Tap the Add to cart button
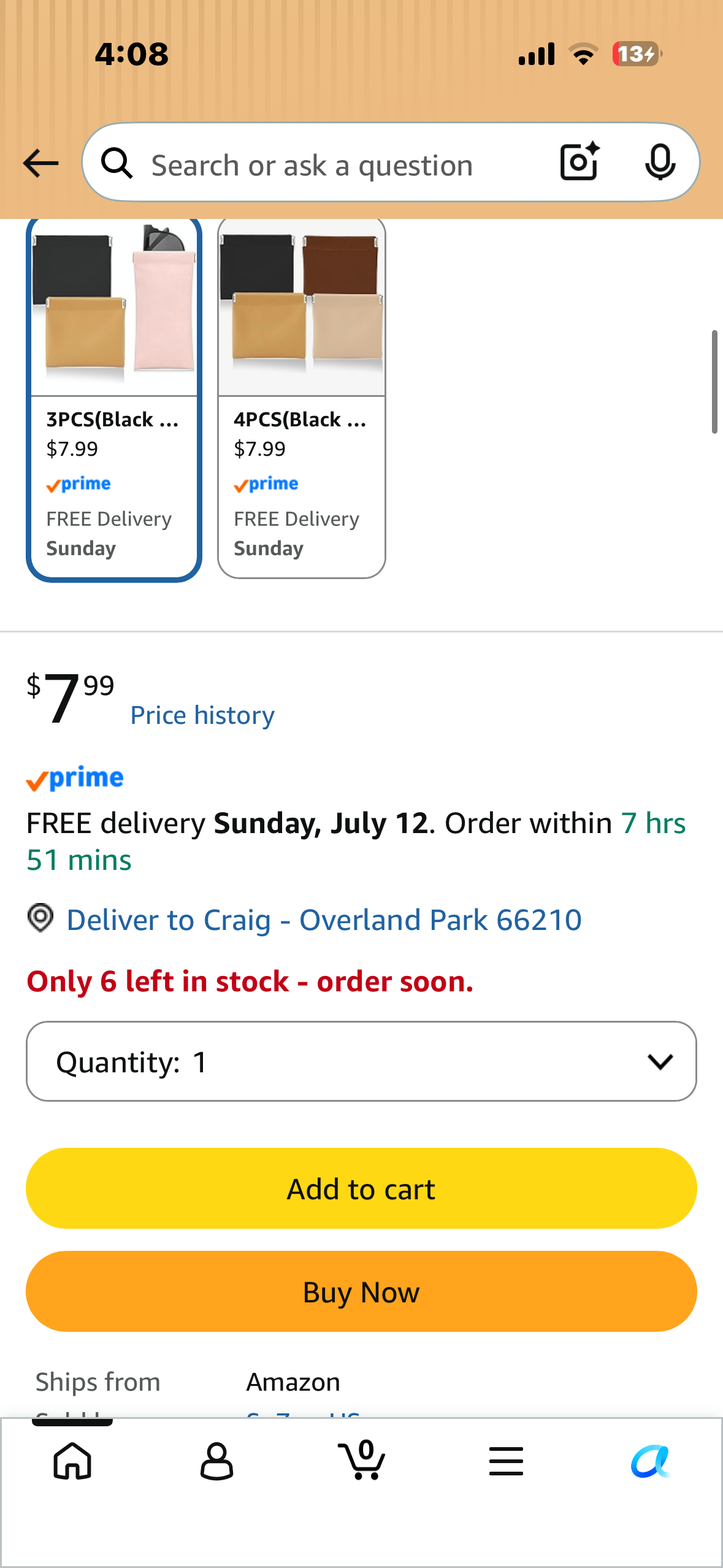 [x=361, y=1188]
